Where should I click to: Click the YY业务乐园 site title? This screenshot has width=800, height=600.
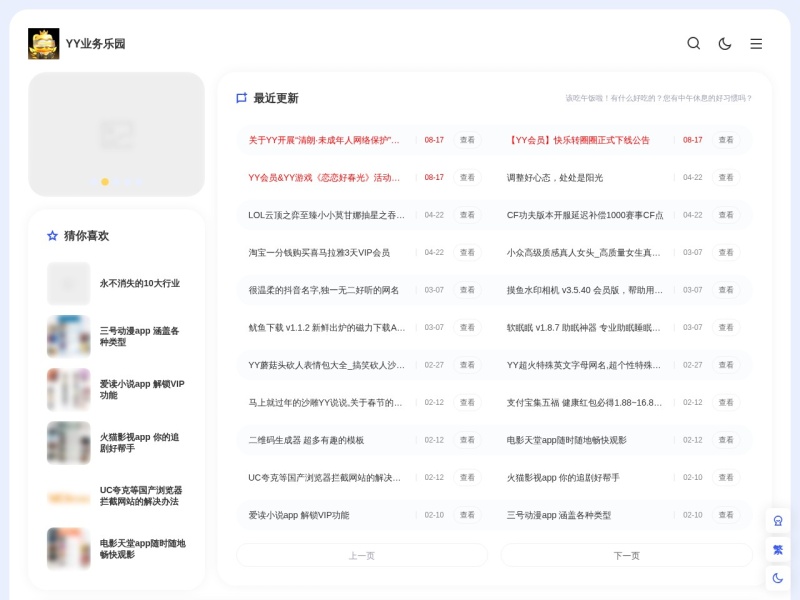[95, 44]
